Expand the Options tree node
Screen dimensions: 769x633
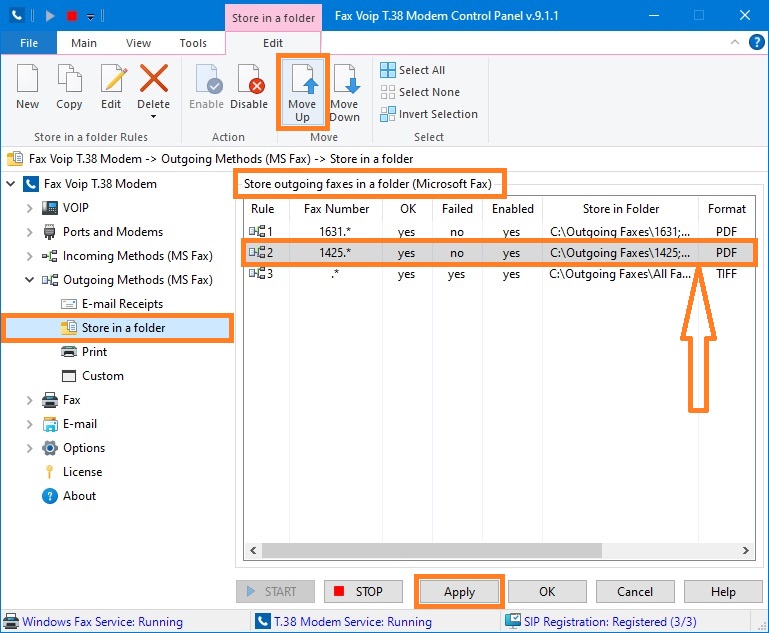point(29,448)
